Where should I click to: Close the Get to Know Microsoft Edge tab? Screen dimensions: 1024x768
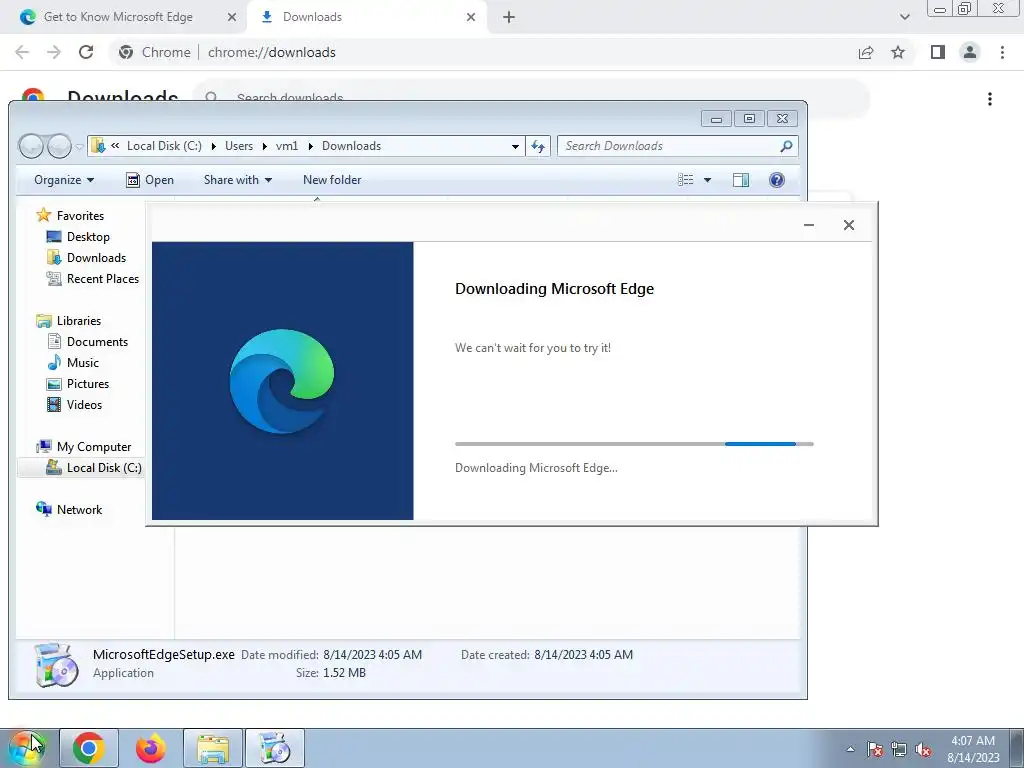(x=232, y=17)
